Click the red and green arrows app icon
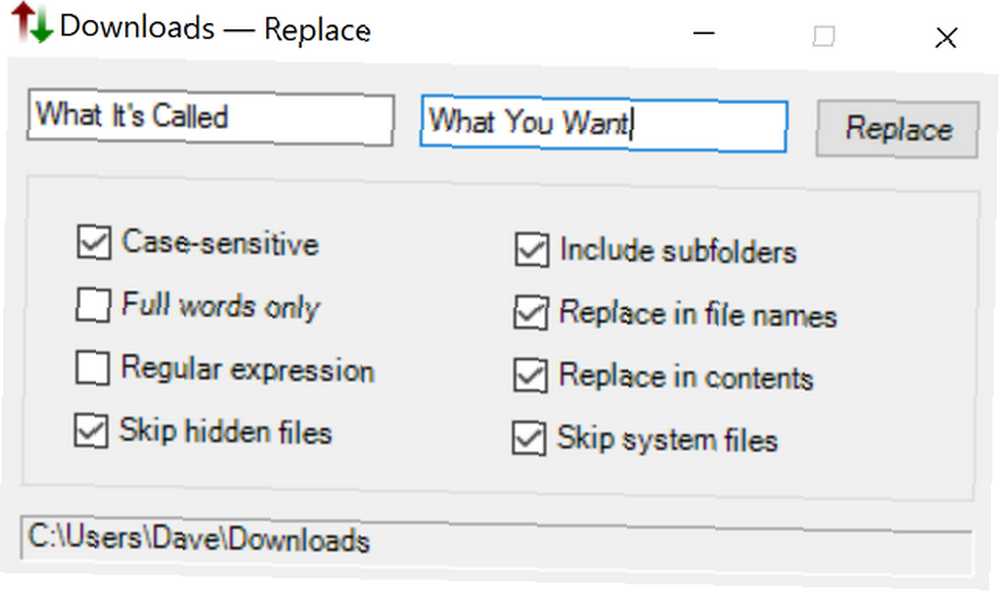The image size is (1000, 592). click(33, 22)
